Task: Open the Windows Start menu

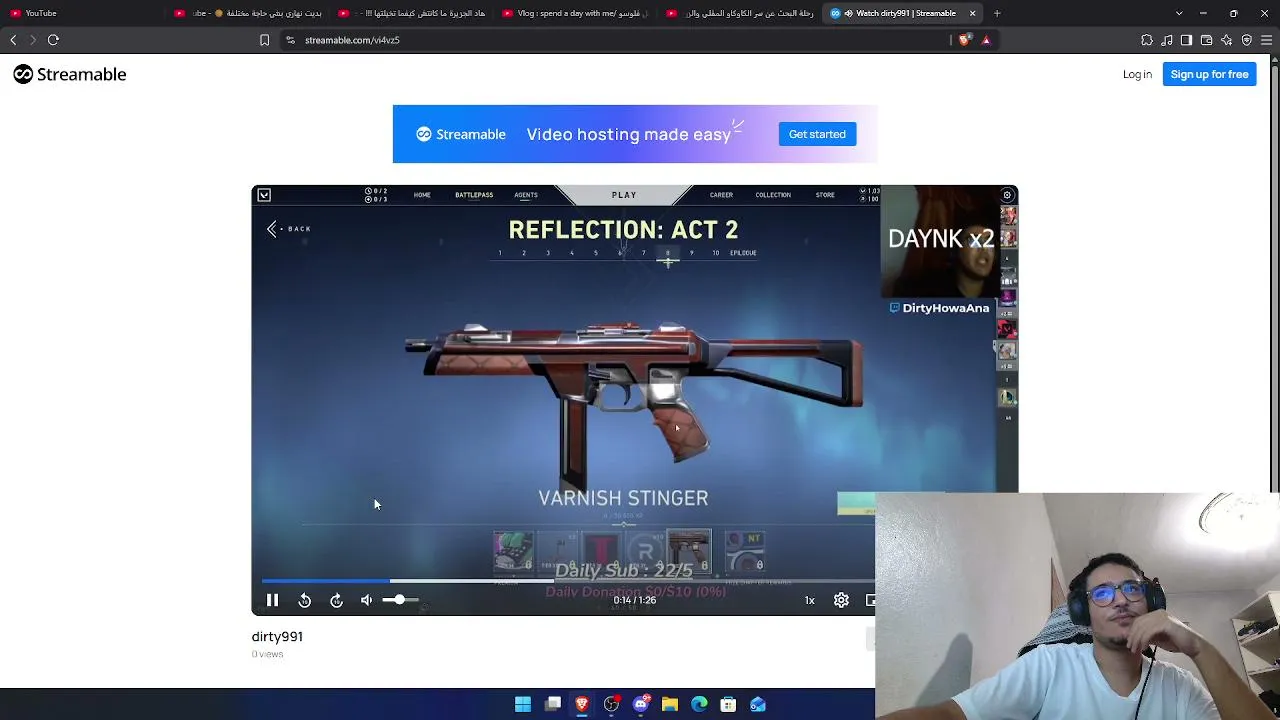Action: (523, 705)
